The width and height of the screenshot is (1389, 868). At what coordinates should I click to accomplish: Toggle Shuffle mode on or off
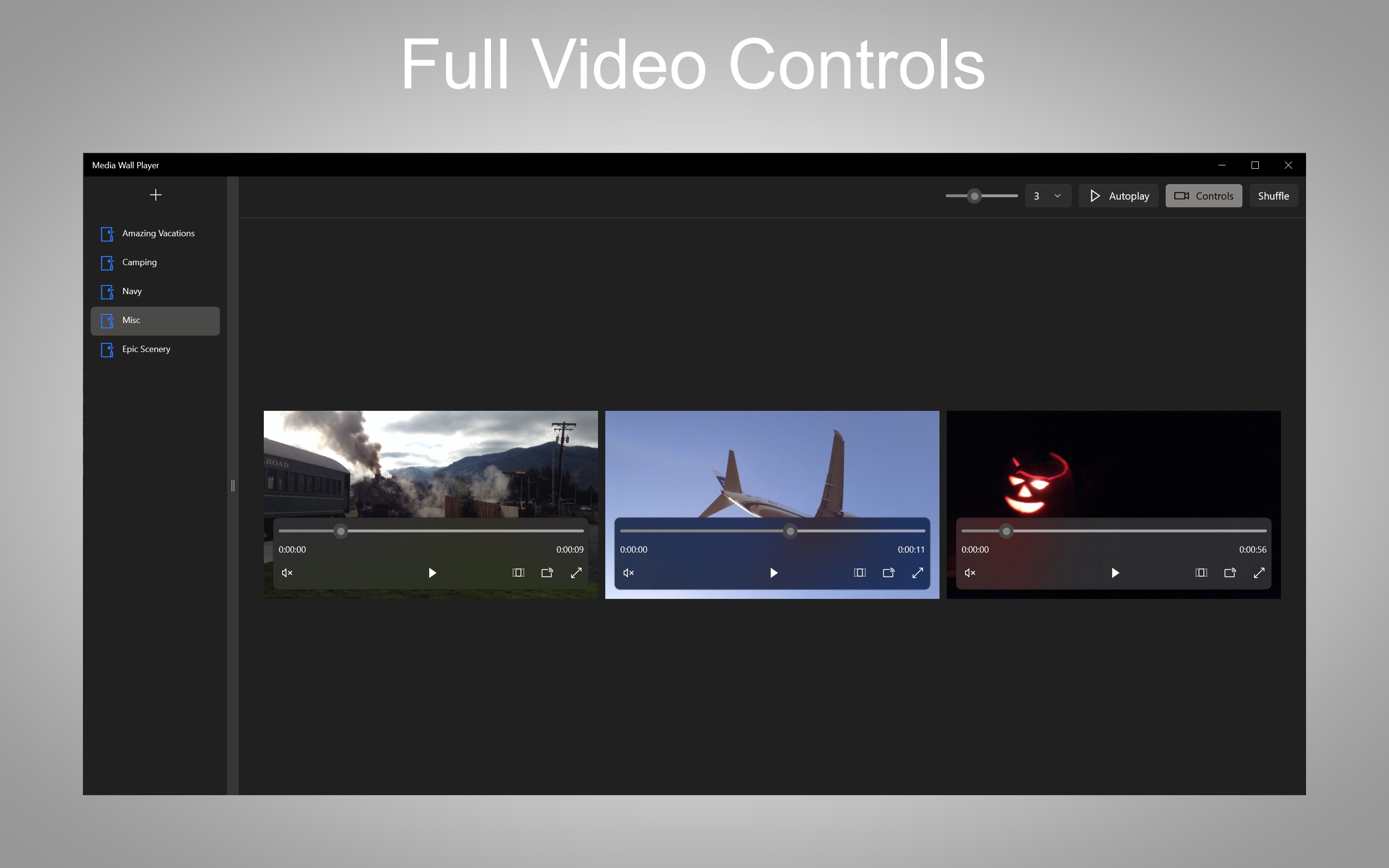tap(1274, 195)
